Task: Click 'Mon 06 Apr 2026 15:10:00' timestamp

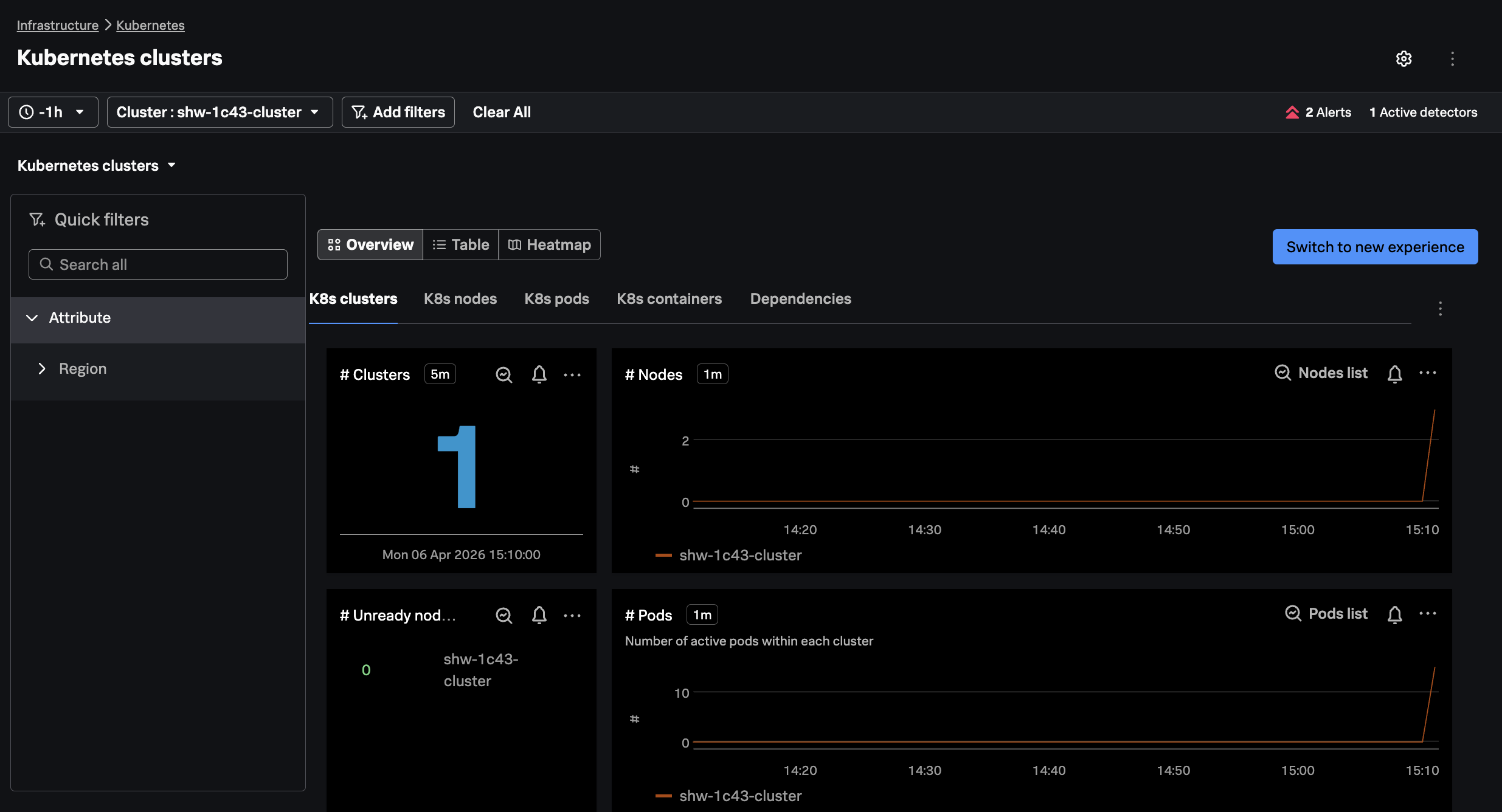Action: click(461, 554)
